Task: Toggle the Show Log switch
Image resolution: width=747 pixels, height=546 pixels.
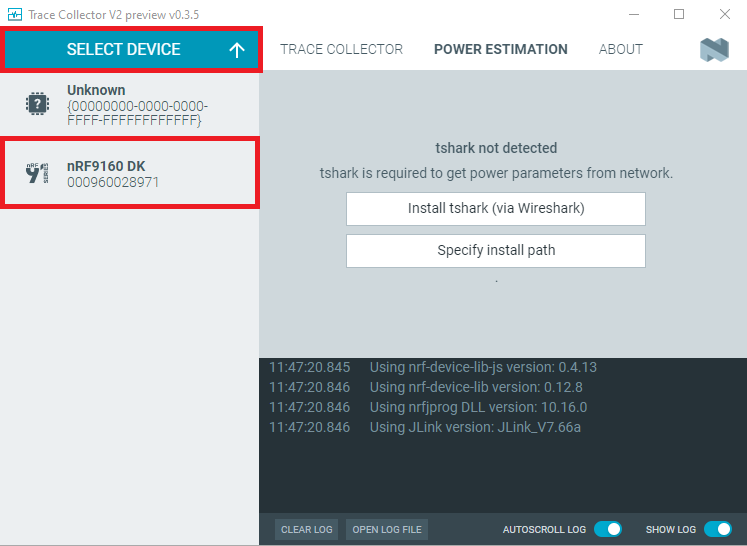Action: 717,529
